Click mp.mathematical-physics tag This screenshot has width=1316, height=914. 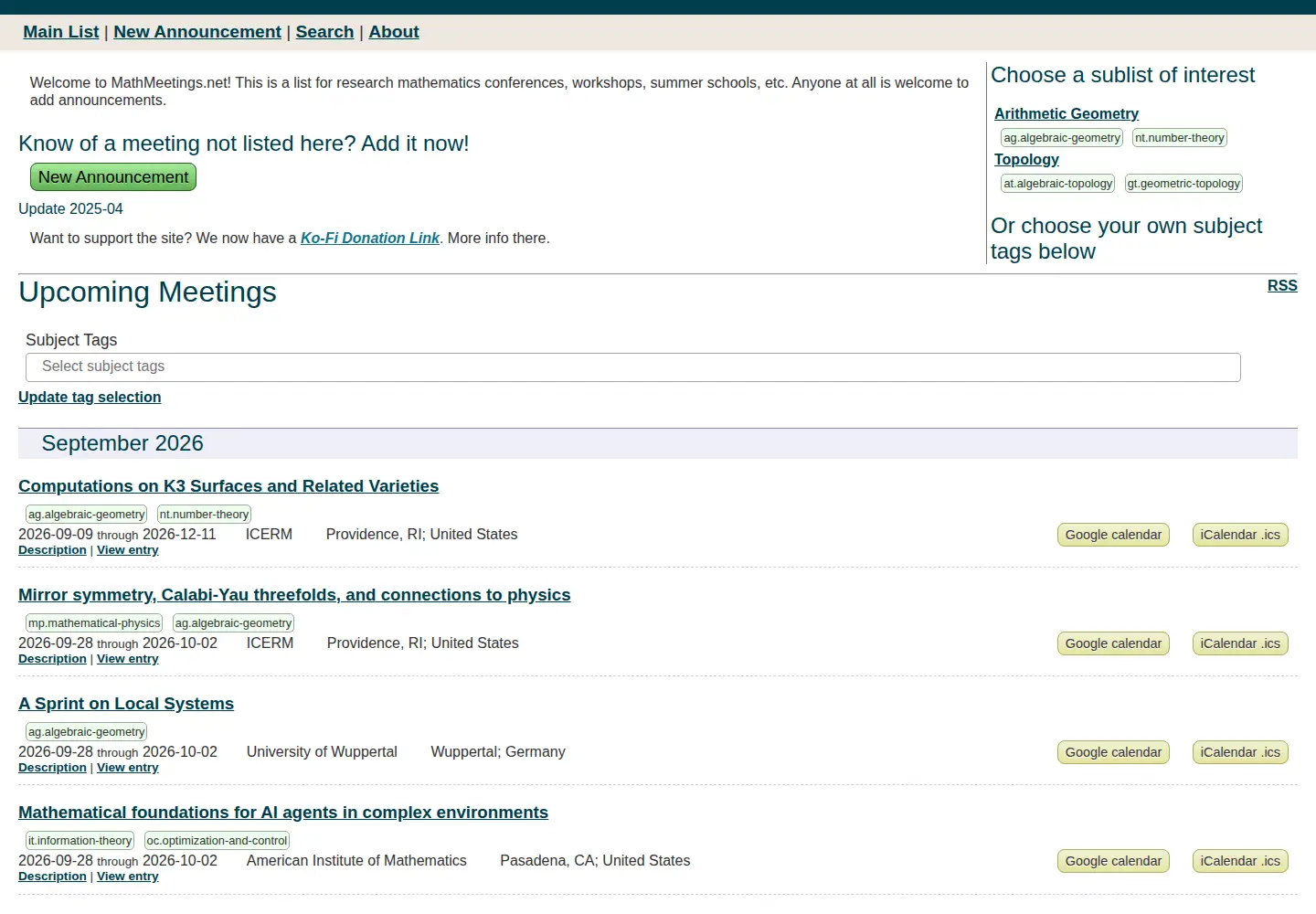(x=94, y=623)
